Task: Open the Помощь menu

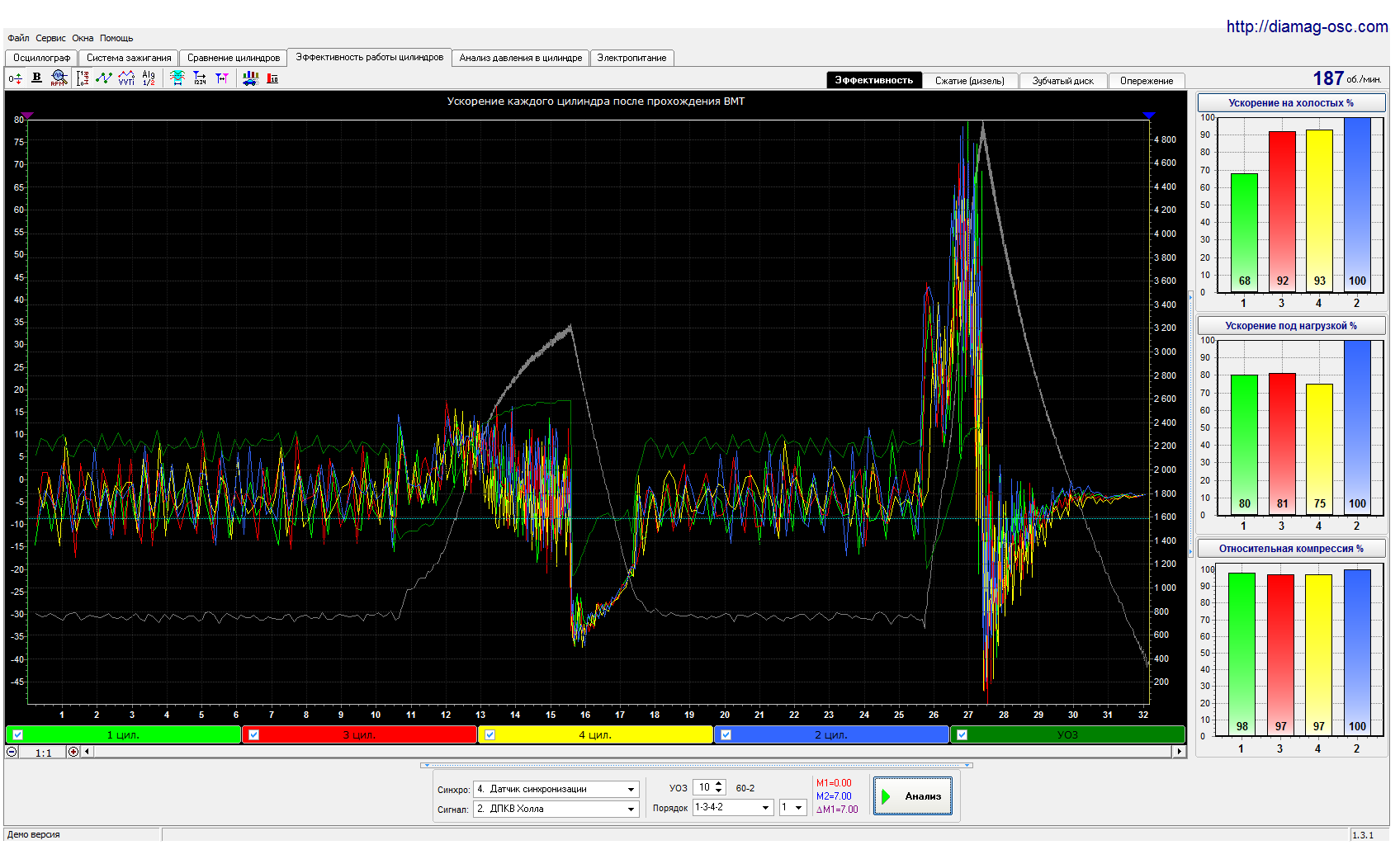Action: pos(116,38)
